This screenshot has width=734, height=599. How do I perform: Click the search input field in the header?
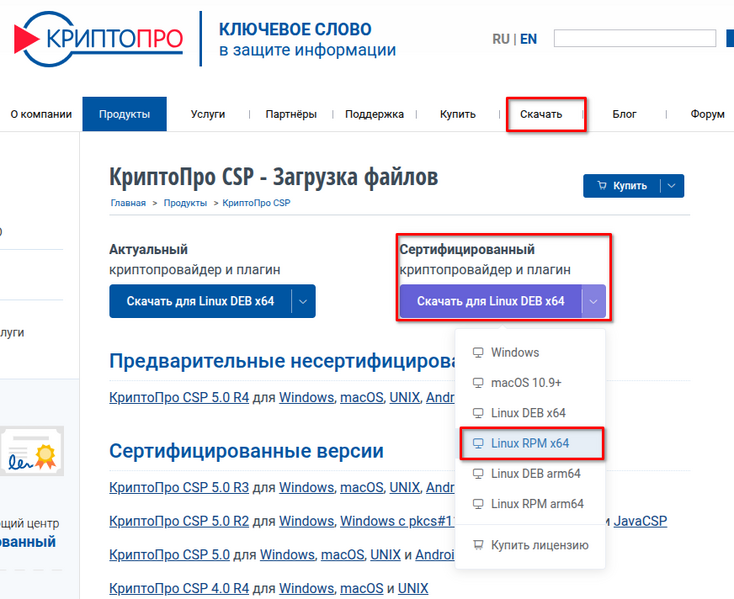(x=634, y=39)
